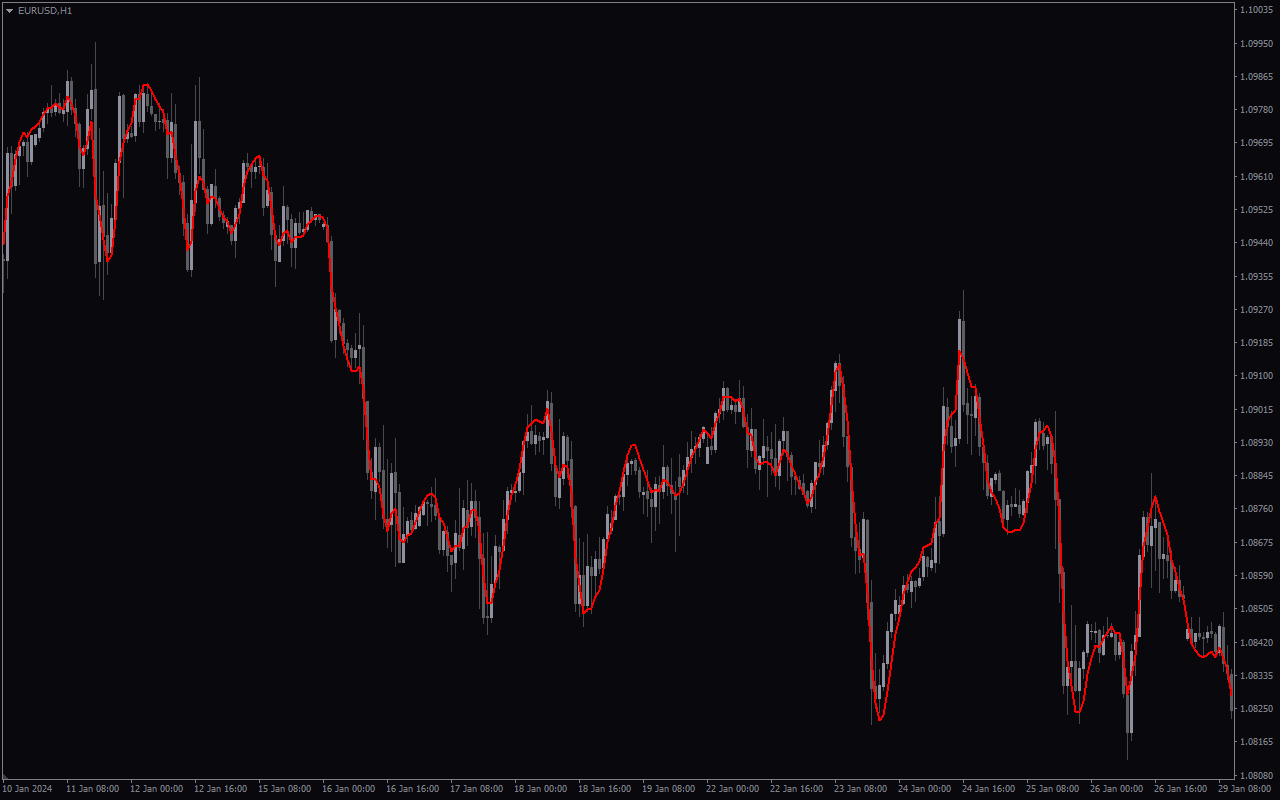Image resolution: width=1280 pixels, height=800 pixels.
Task: Select the 1.09780 price level label
Action: point(1256,109)
